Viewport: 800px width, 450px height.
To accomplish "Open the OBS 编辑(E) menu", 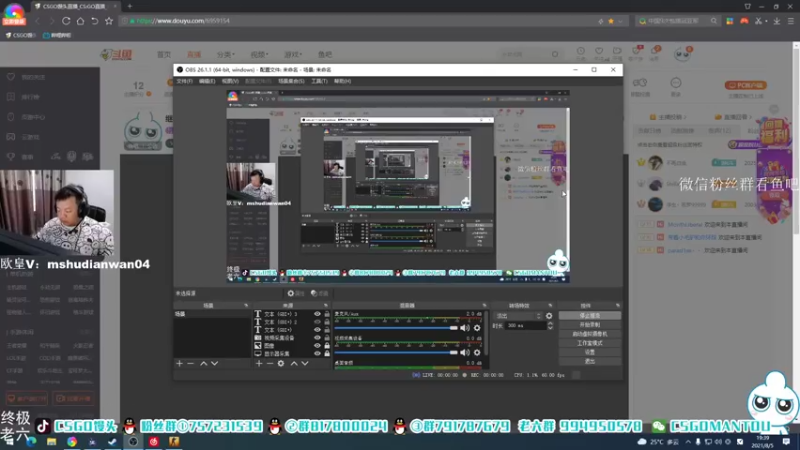I will [207, 81].
